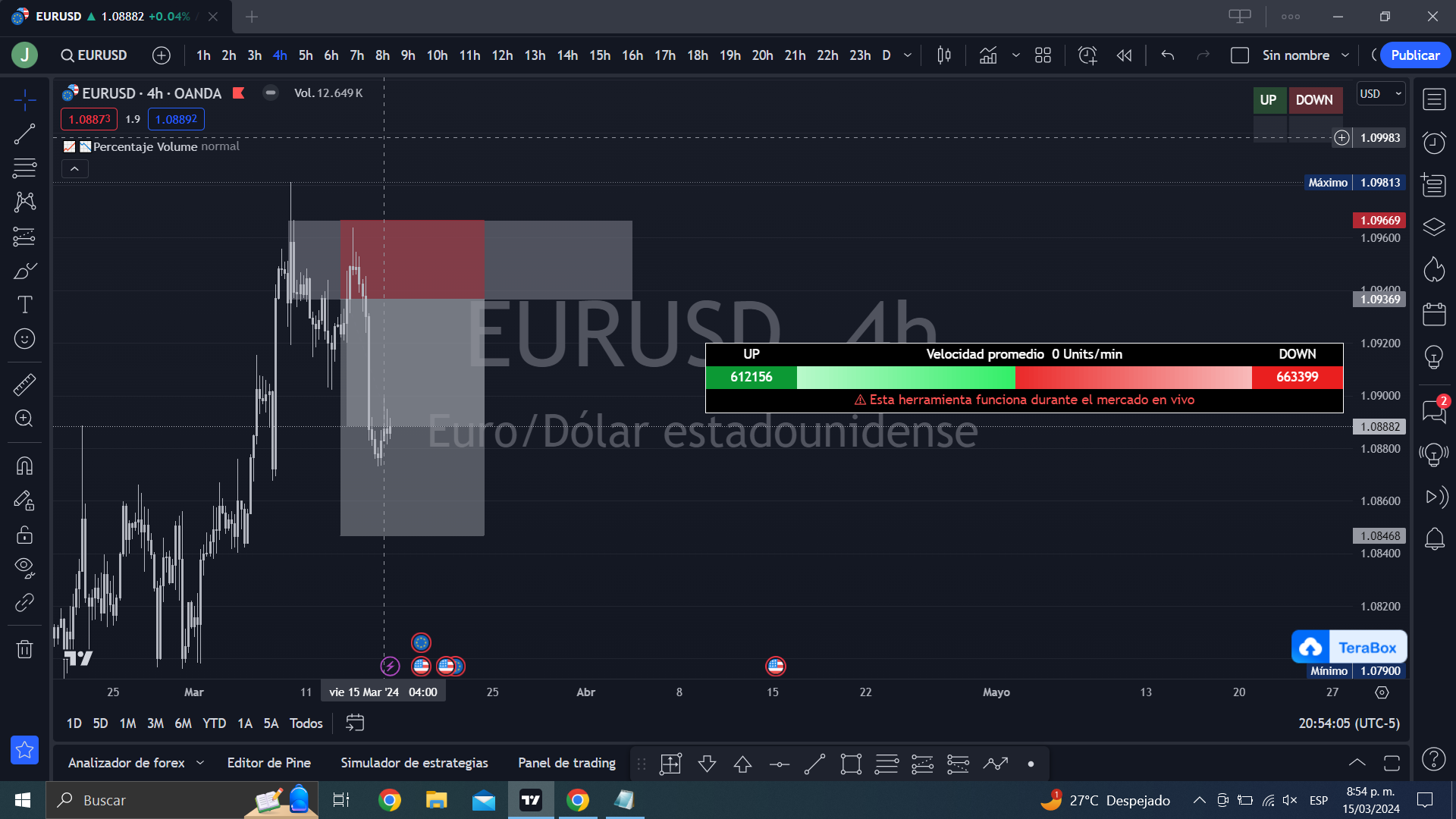The width and height of the screenshot is (1456, 819).
Task: Open the ruler measure tool
Action: [x=24, y=384]
